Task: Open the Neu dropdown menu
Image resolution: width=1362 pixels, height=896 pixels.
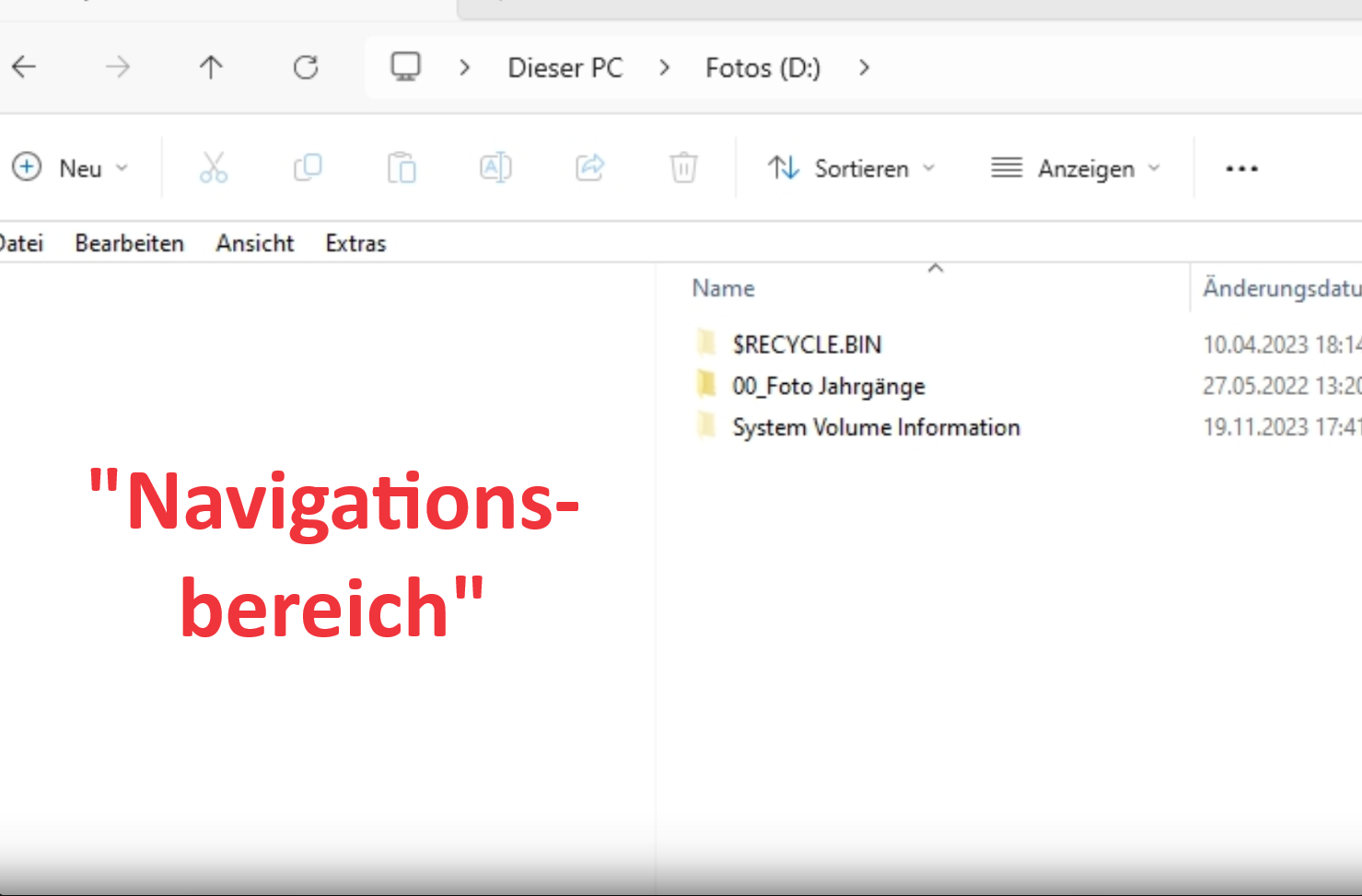Action: [x=70, y=168]
